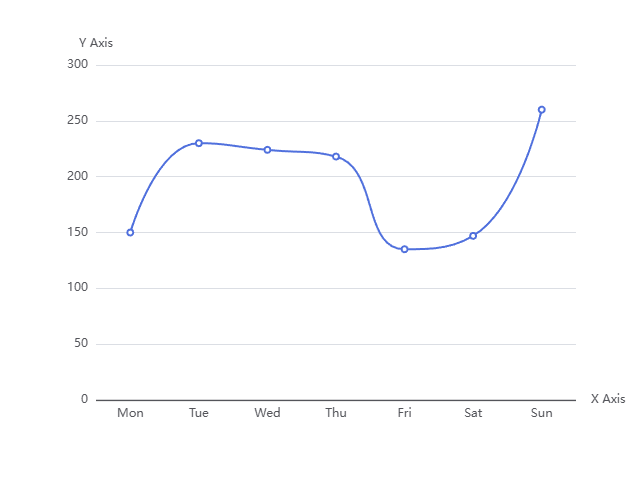The width and height of the screenshot is (640, 480).
Task: Select the 250 y-axis tick label
Action: pyautogui.click(x=78, y=121)
